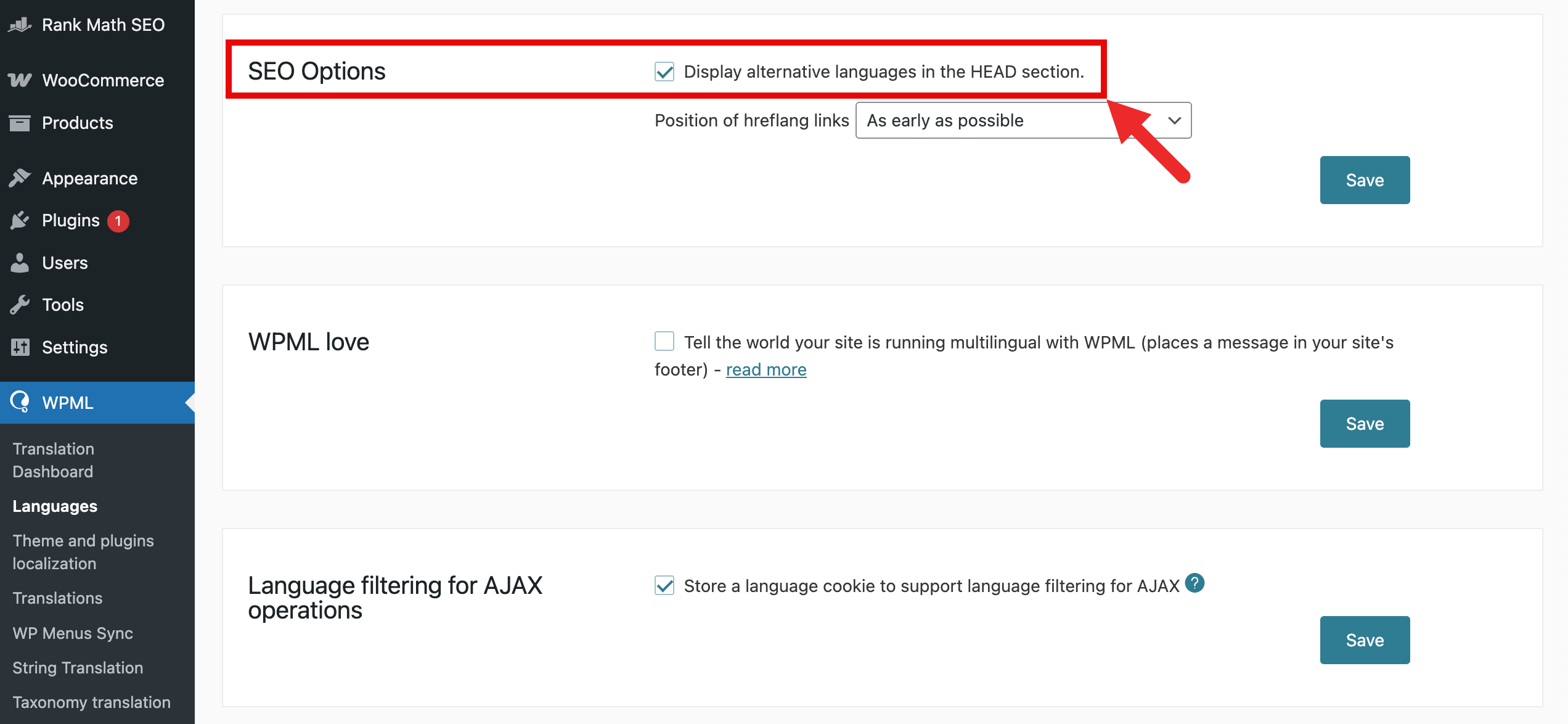Click the Products archive icon
Image resolution: width=1568 pixels, height=724 pixels.
click(x=20, y=123)
